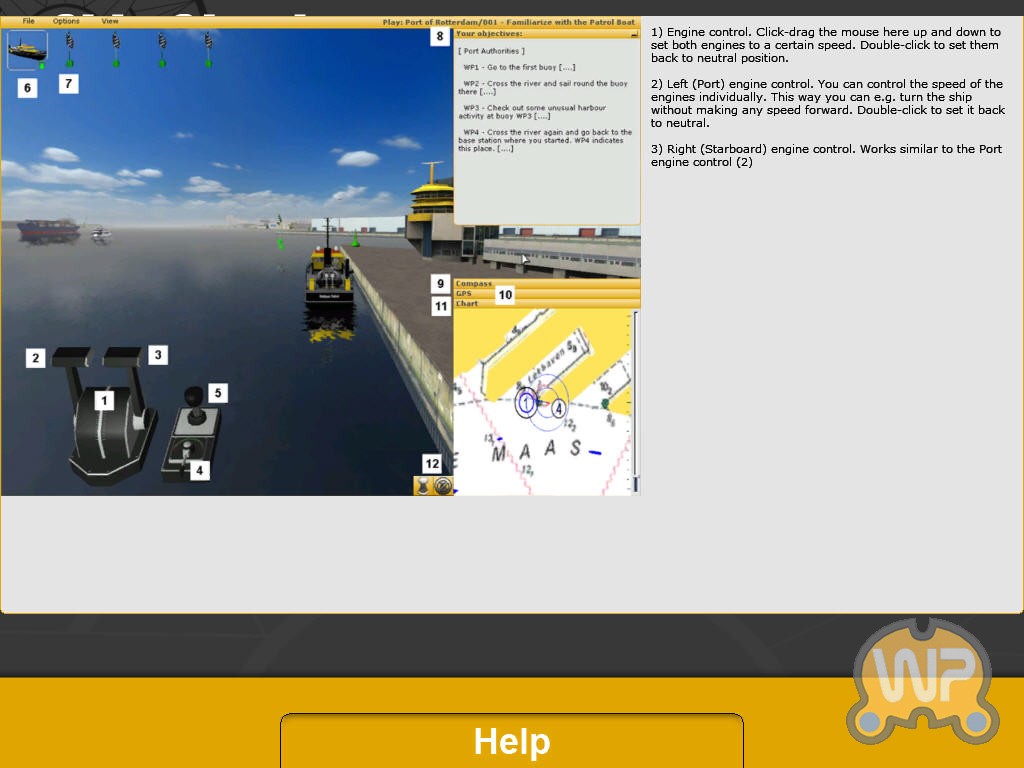1024x768 pixels.
Task: Click the Help button
Action: tap(512, 741)
